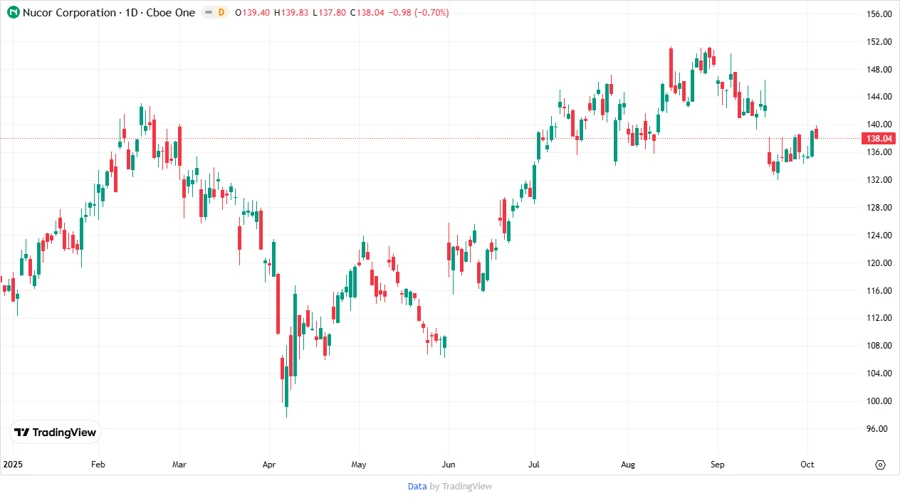Click the Sep label on time axis
Image resolution: width=900 pixels, height=498 pixels.
click(717, 465)
